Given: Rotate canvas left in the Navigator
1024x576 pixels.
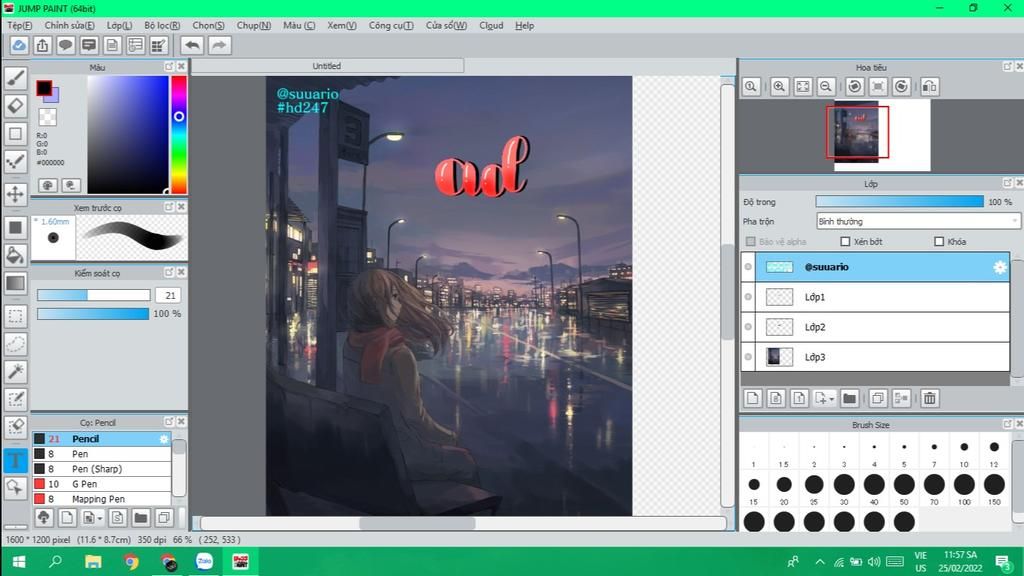Looking at the screenshot, I should 855,86.
